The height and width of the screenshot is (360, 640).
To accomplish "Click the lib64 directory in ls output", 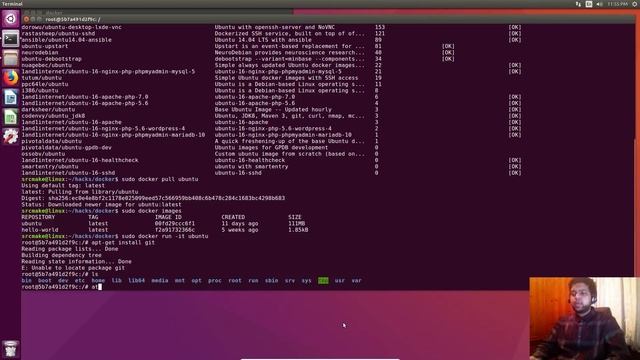I will pyautogui.click(x=136, y=280).
